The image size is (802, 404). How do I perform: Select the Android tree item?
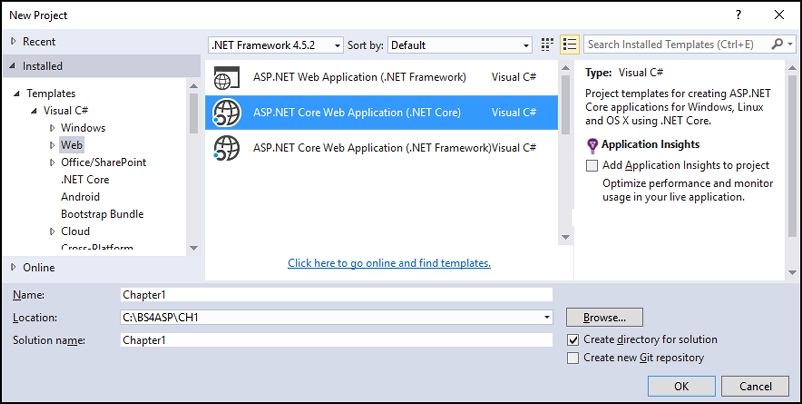80,197
